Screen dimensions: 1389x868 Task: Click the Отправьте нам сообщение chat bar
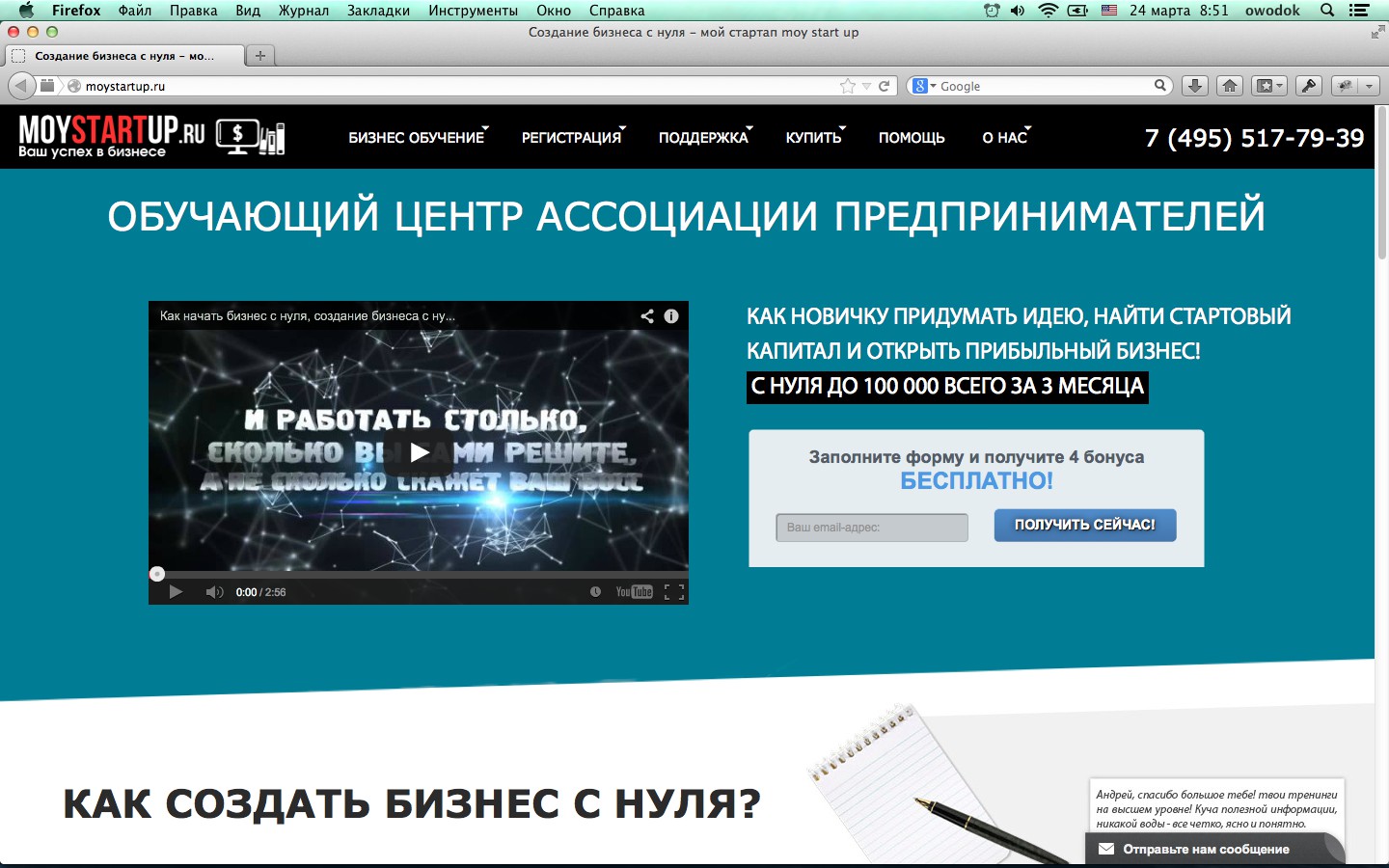point(1215,849)
